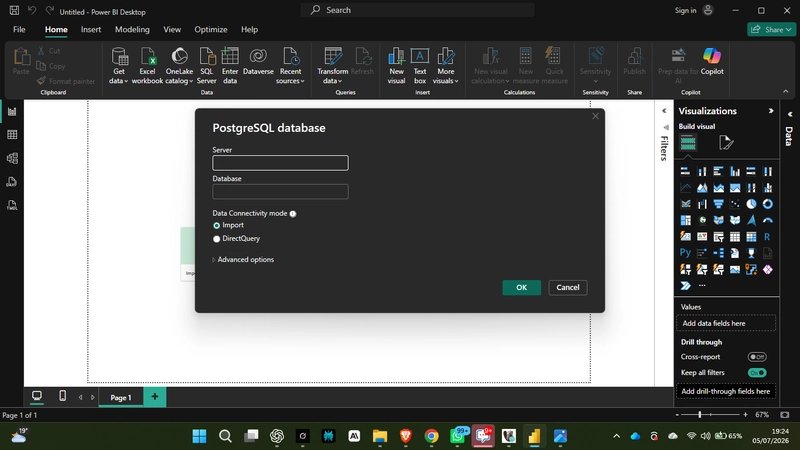
Task: Choose the Line chart visual
Action: click(686, 188)
